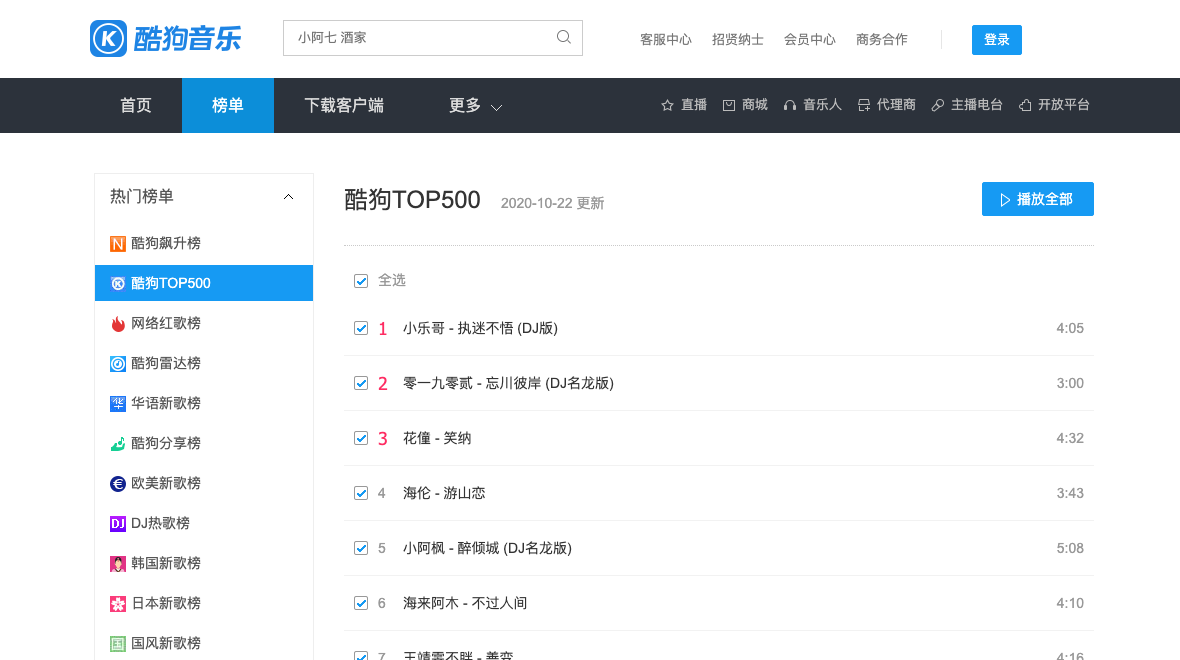Click the 音乐人 headphone icon
This screenshot has width=1180, height=660.
pyautogui.click(x=789, y=105)
